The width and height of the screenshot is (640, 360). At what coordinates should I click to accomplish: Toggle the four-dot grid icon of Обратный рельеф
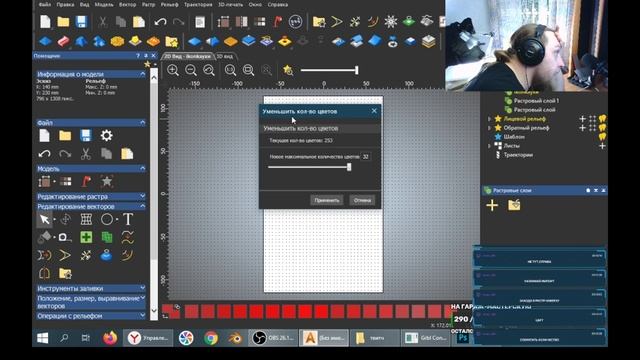592,128
